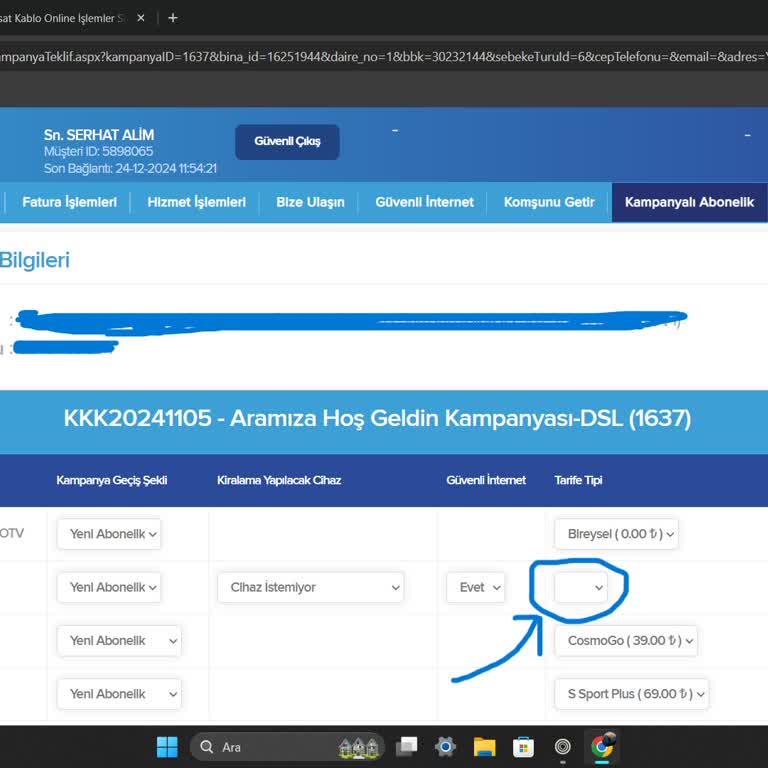Switch to Google Chrome in the taskbar
This screenshot has width=768, height=768.
(x=602, y=746)
